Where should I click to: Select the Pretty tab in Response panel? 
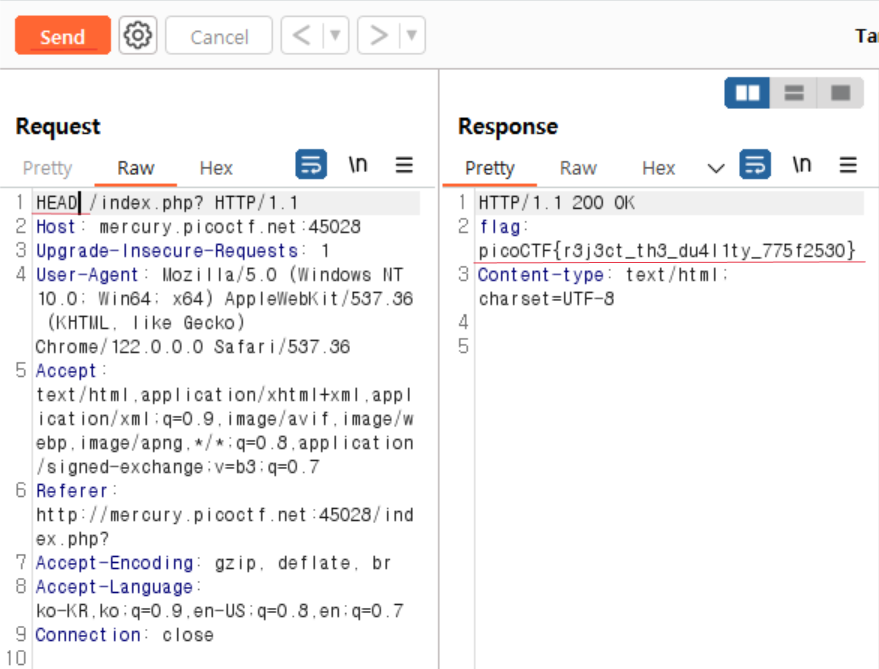click(x=490, y=168)
